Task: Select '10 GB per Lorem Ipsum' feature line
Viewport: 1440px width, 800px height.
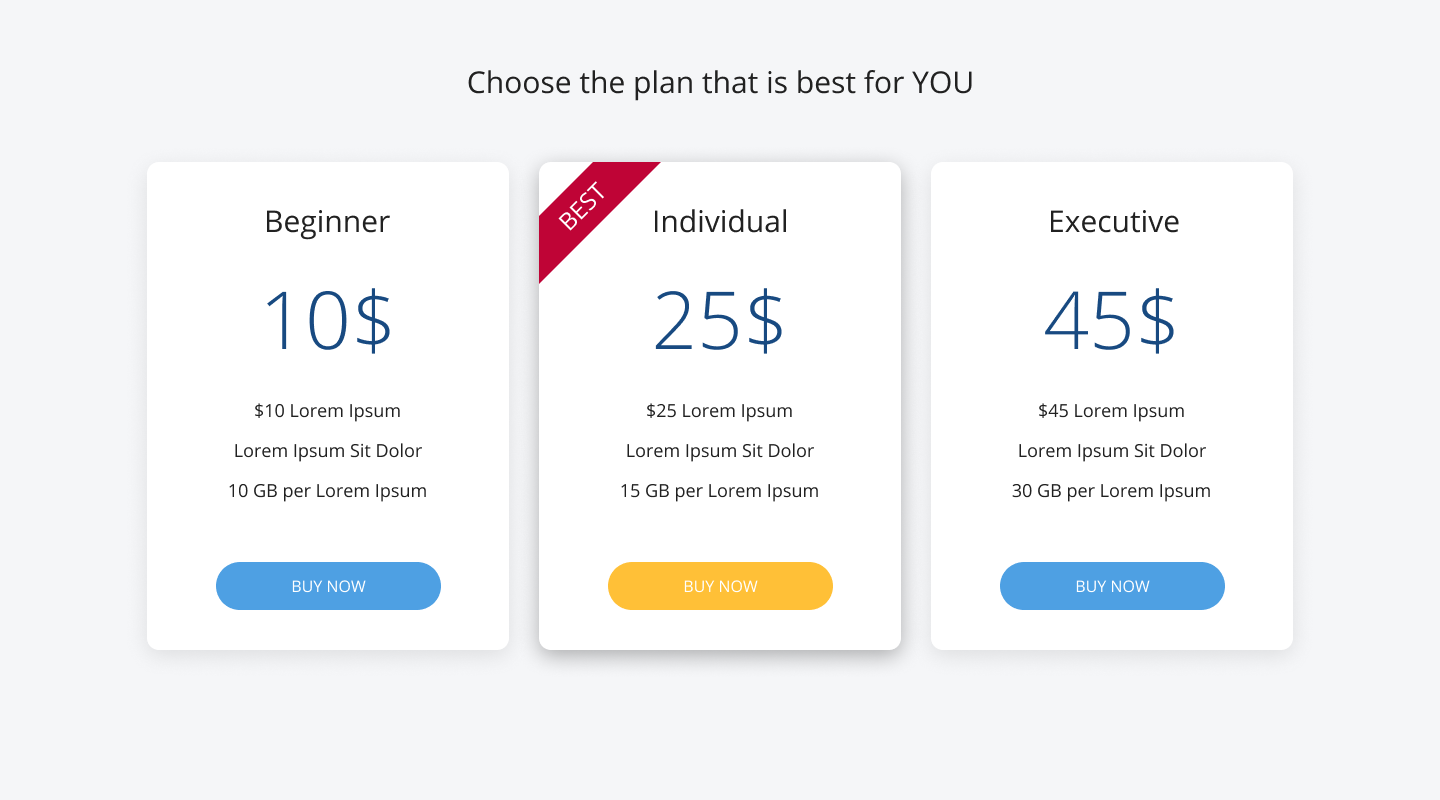Action: tap(328, 491)
